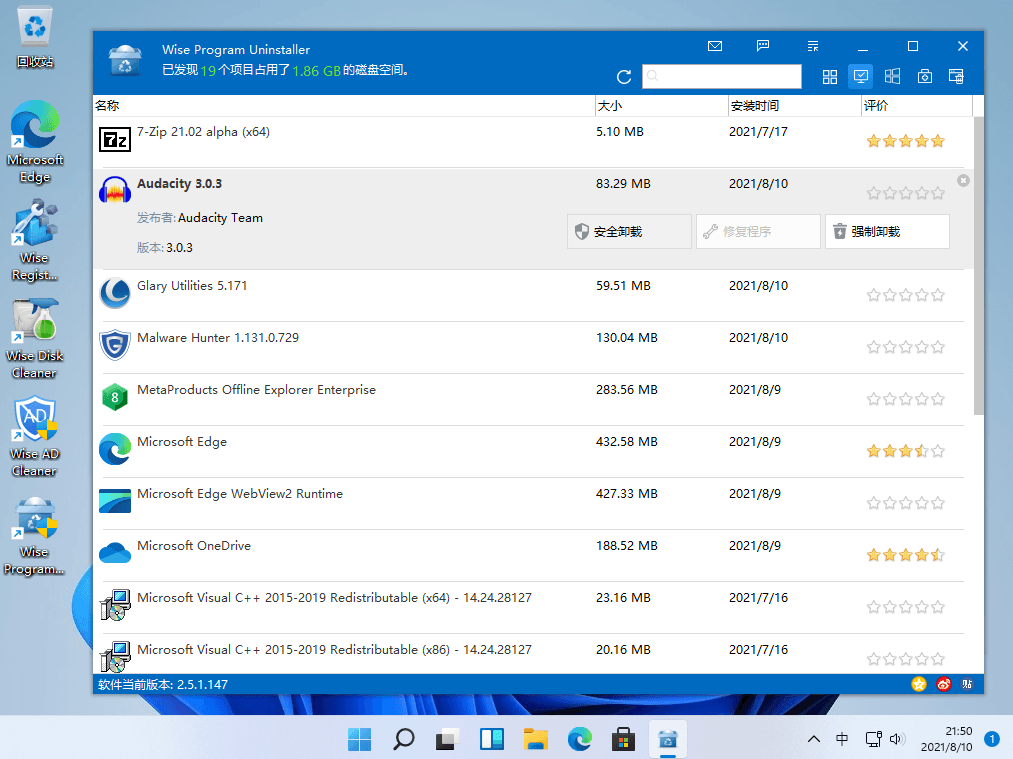Select the Malware Hunter 1.131.0.729 entry
The width and height of the screenshot is (1013, 759).
coord(533,348)
